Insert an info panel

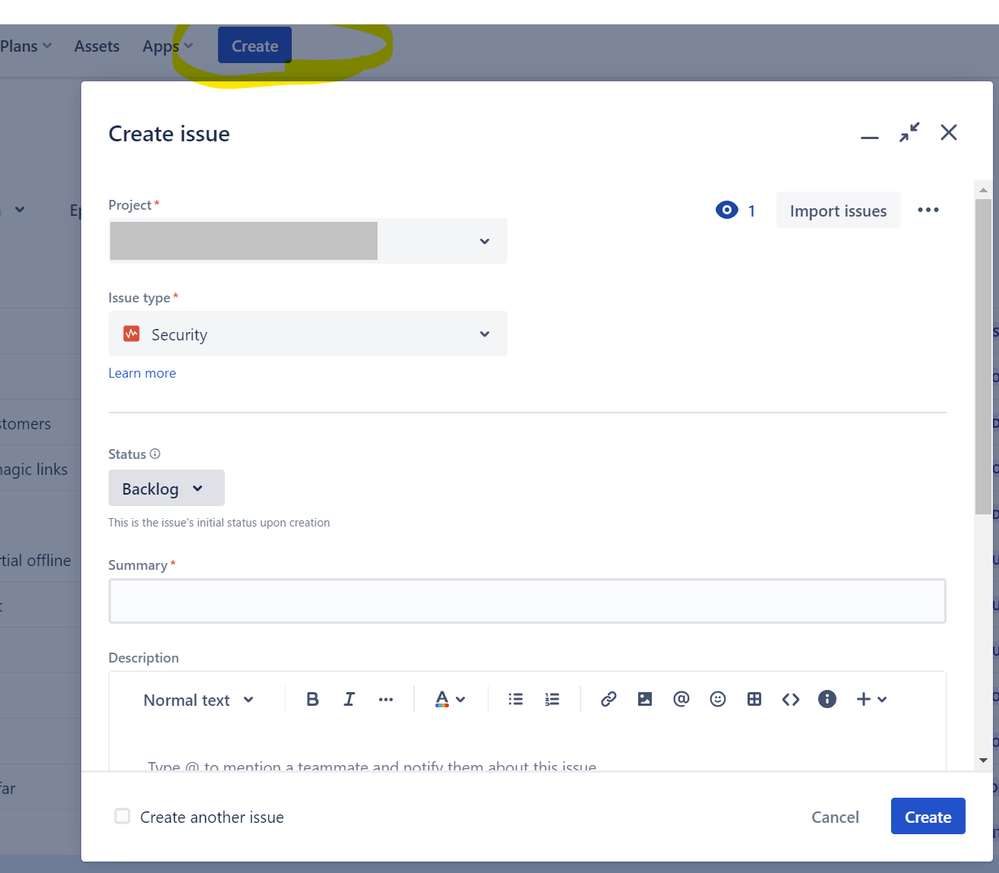coord(827,699)
